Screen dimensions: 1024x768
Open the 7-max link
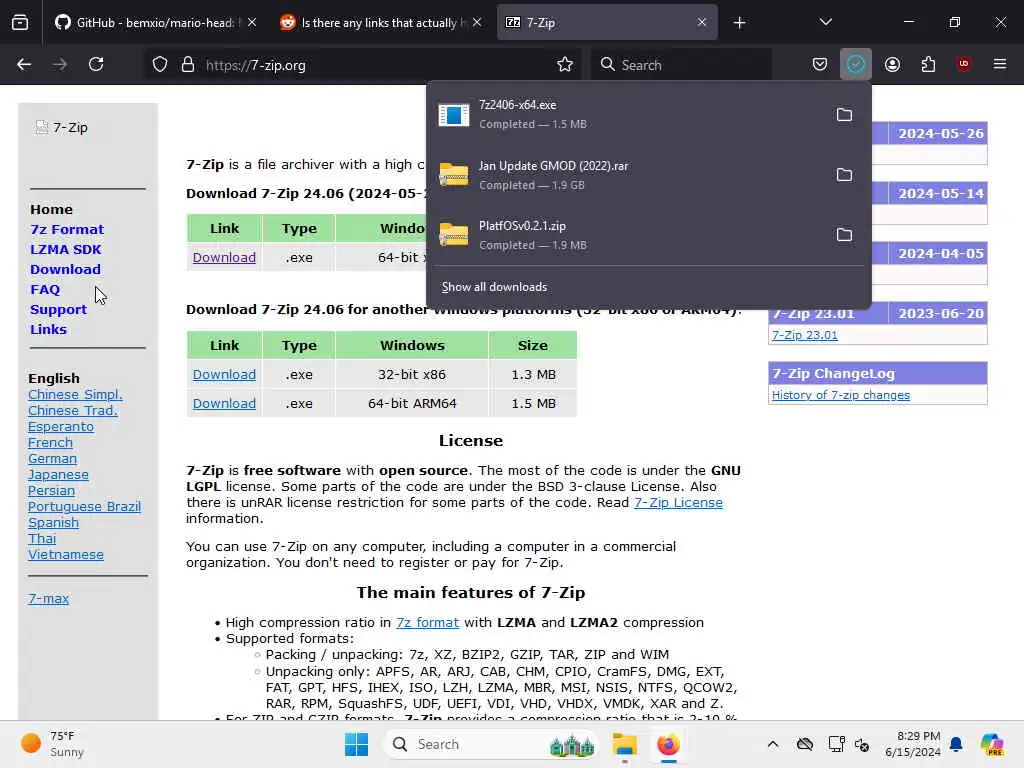48,598
